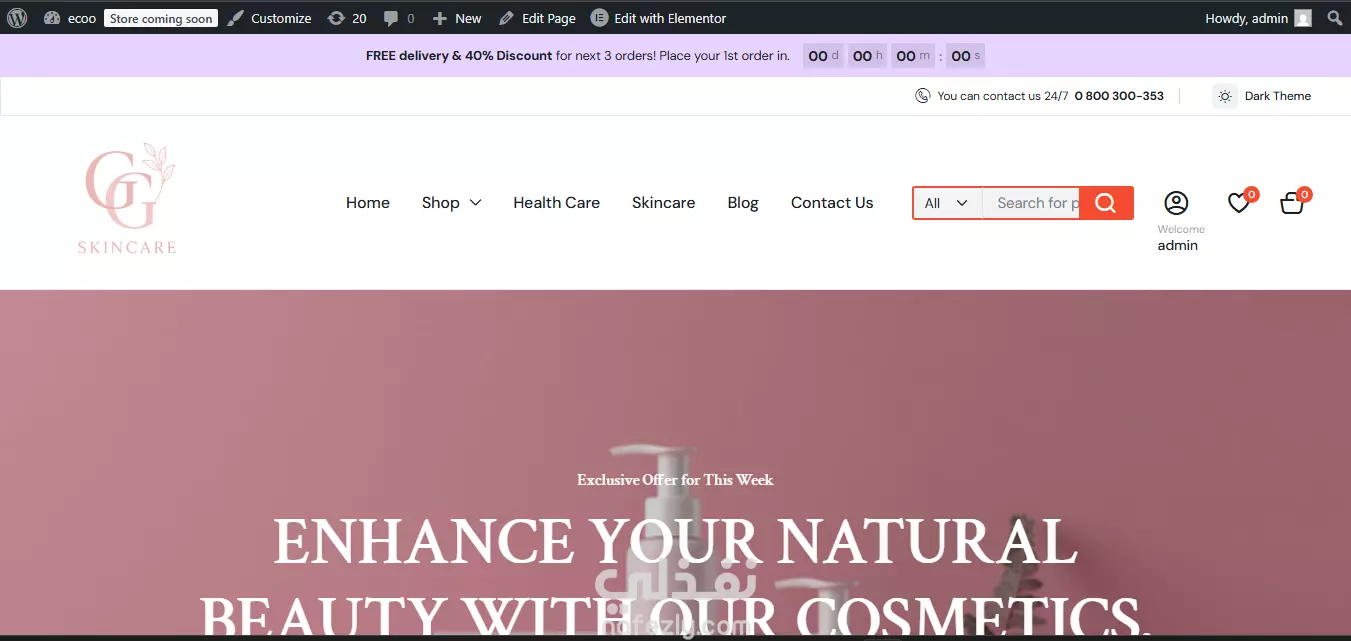This screenshot has width=1351, height=641.
Task: Open the user account icon
Action: 1176,203
